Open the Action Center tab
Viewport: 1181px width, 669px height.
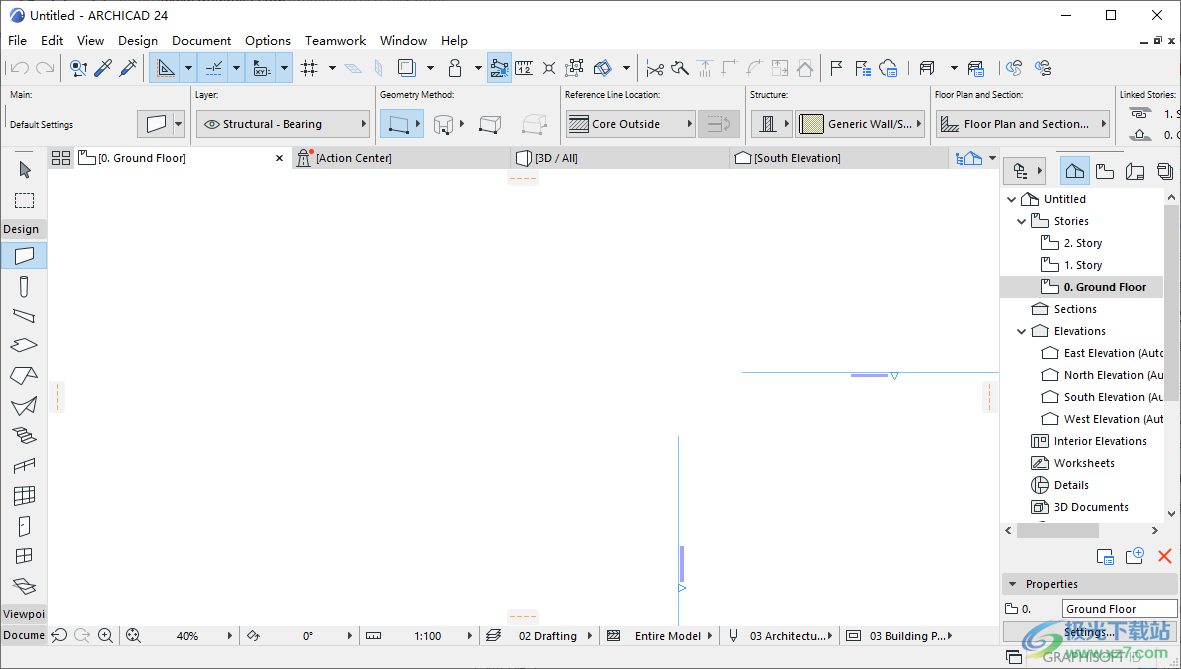point(401,158)
